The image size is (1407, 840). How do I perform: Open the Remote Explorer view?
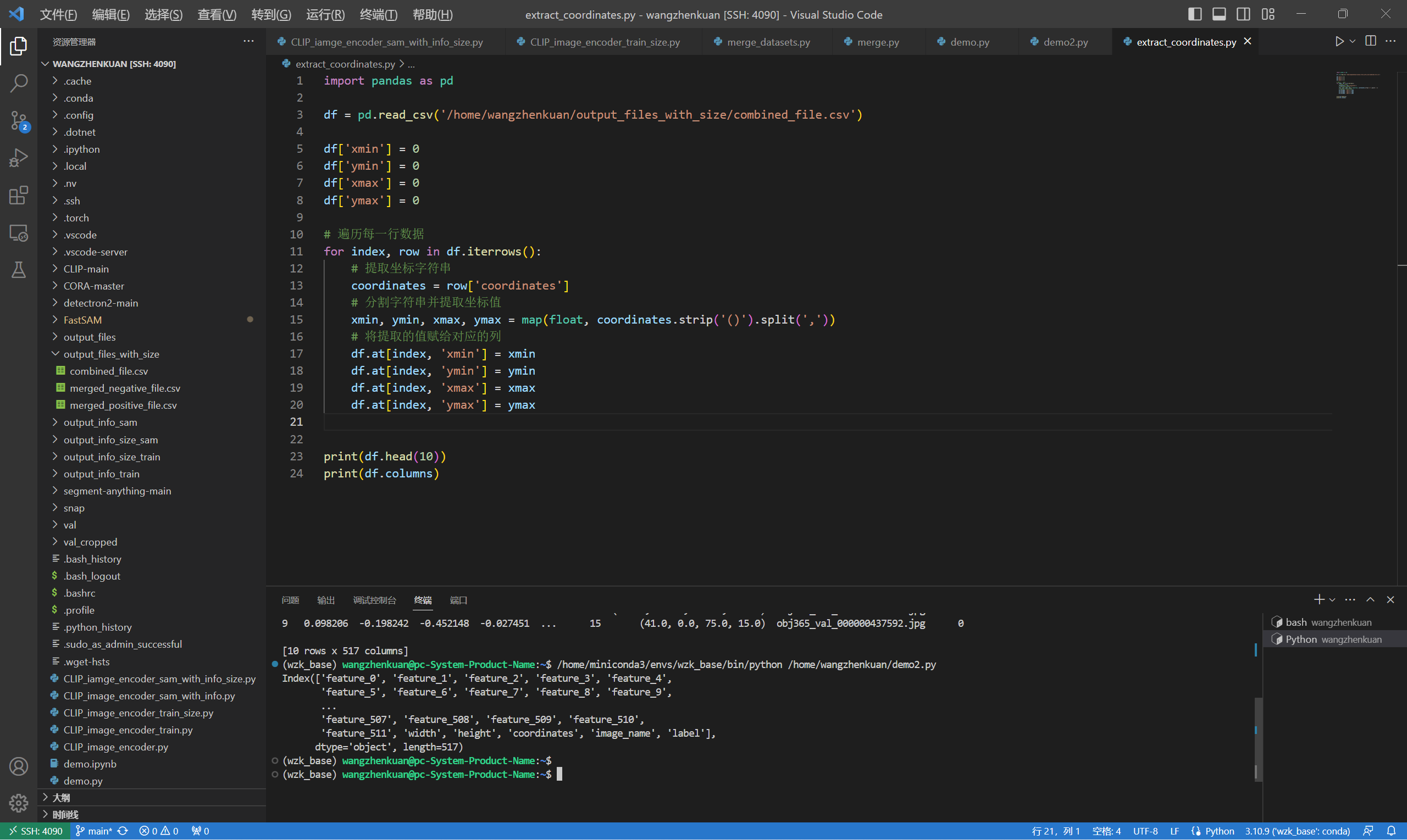click(x=19, y=232)
